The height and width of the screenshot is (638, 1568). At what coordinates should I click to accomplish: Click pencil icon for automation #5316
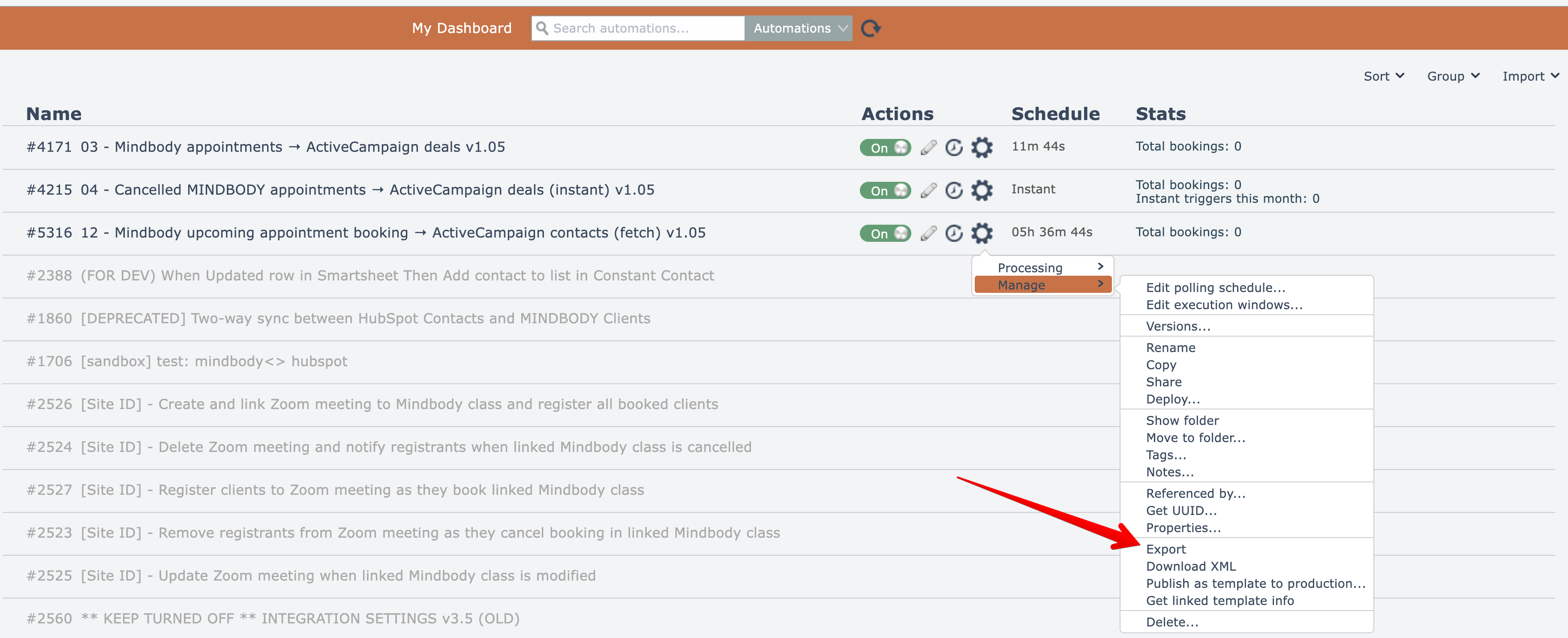pos(928,233)
